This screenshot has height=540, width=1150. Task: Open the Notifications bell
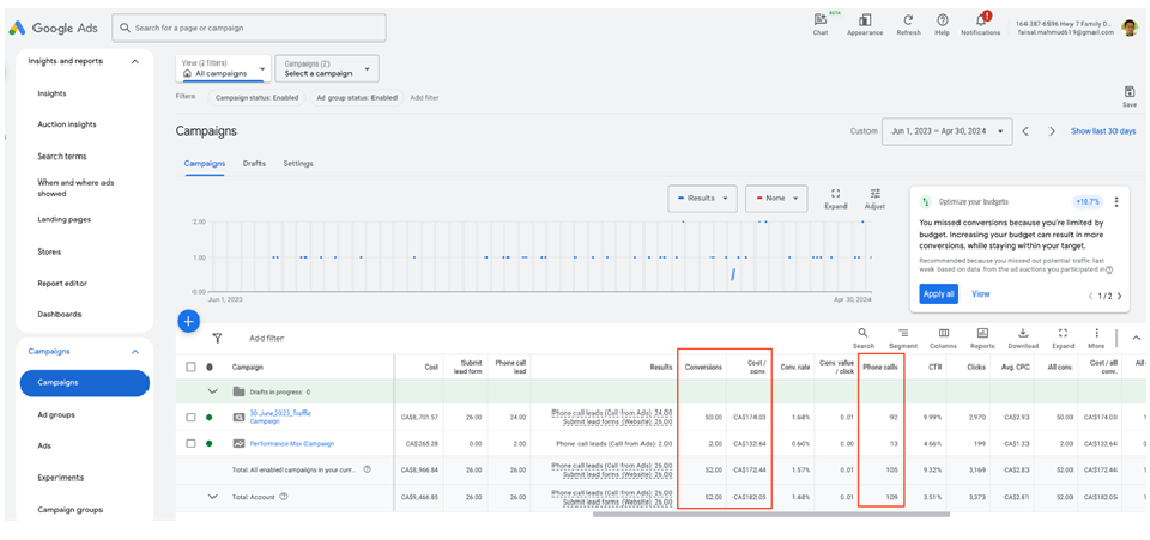pyautogui.click(x=981, y=19)
